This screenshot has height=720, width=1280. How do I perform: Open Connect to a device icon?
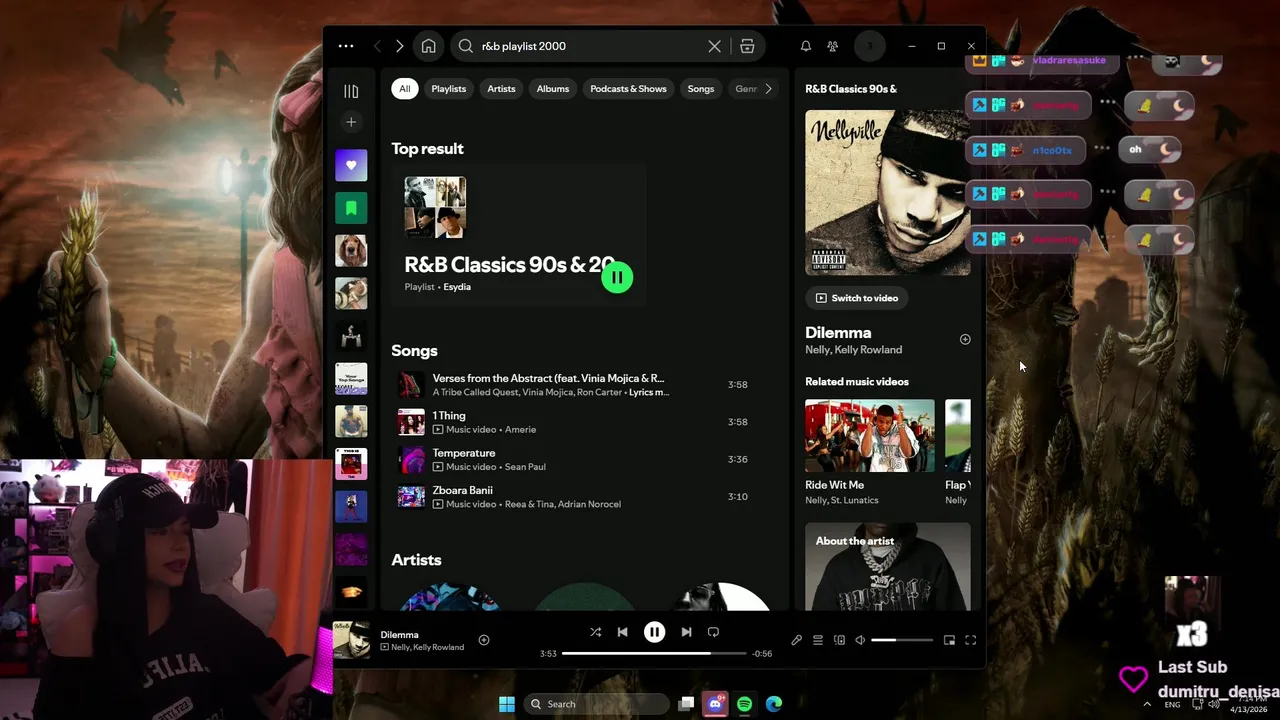(x=839, y=640)
